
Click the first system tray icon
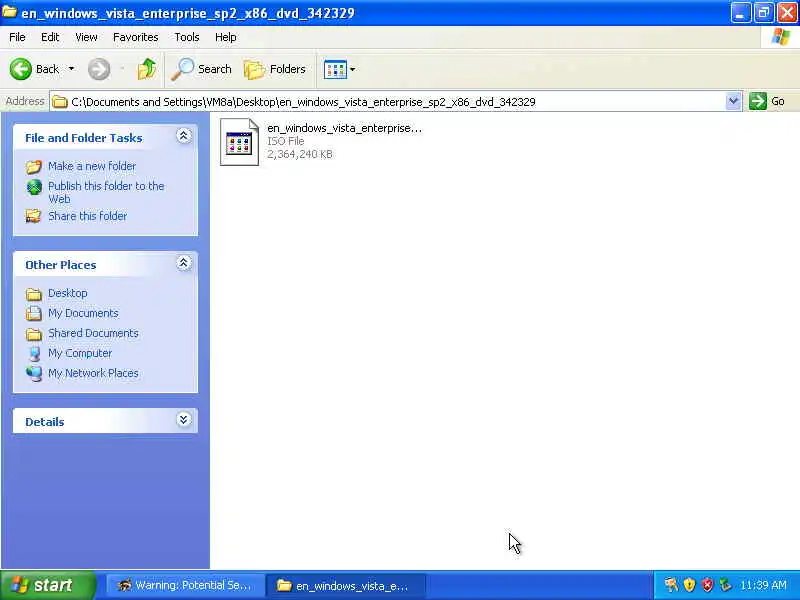tap(671, 585)
